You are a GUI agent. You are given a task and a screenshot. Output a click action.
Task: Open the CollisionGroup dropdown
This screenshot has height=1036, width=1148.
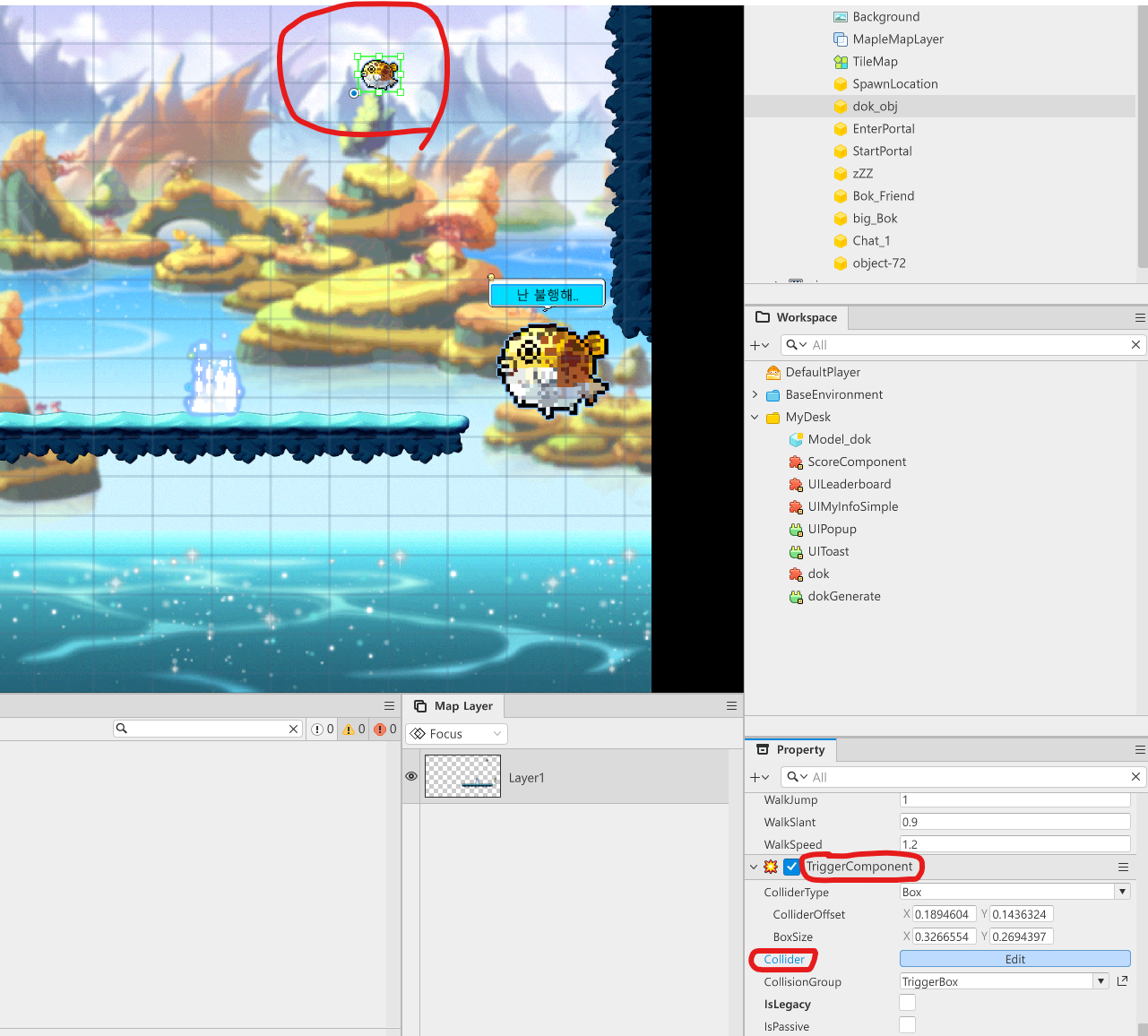click(x=1101, y=981)
